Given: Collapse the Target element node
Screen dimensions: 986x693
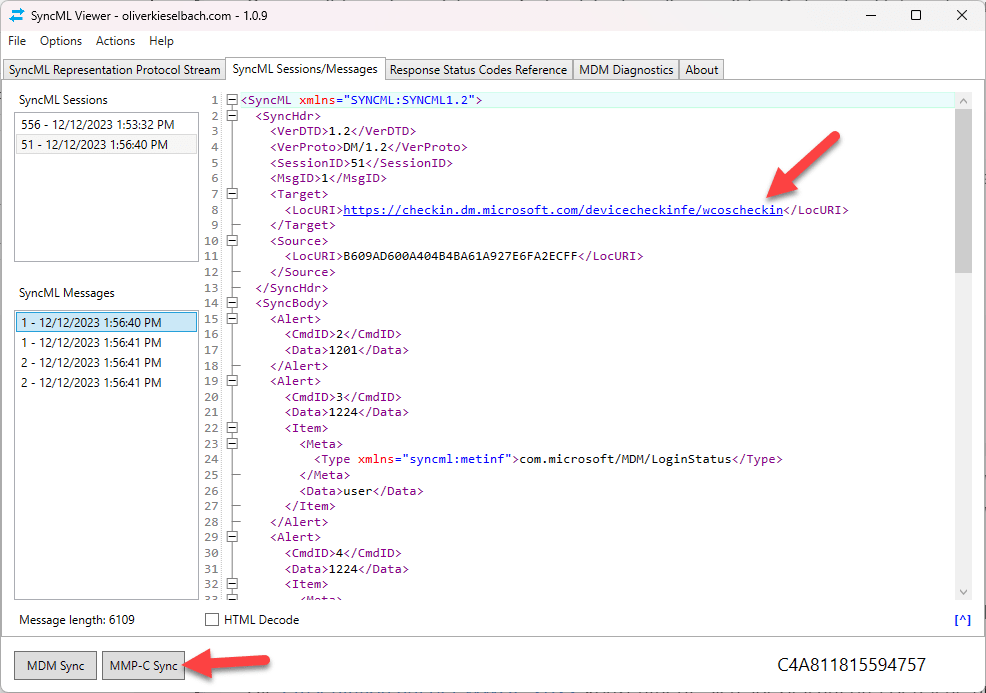Looking at the screenshot, I should 231,193.
